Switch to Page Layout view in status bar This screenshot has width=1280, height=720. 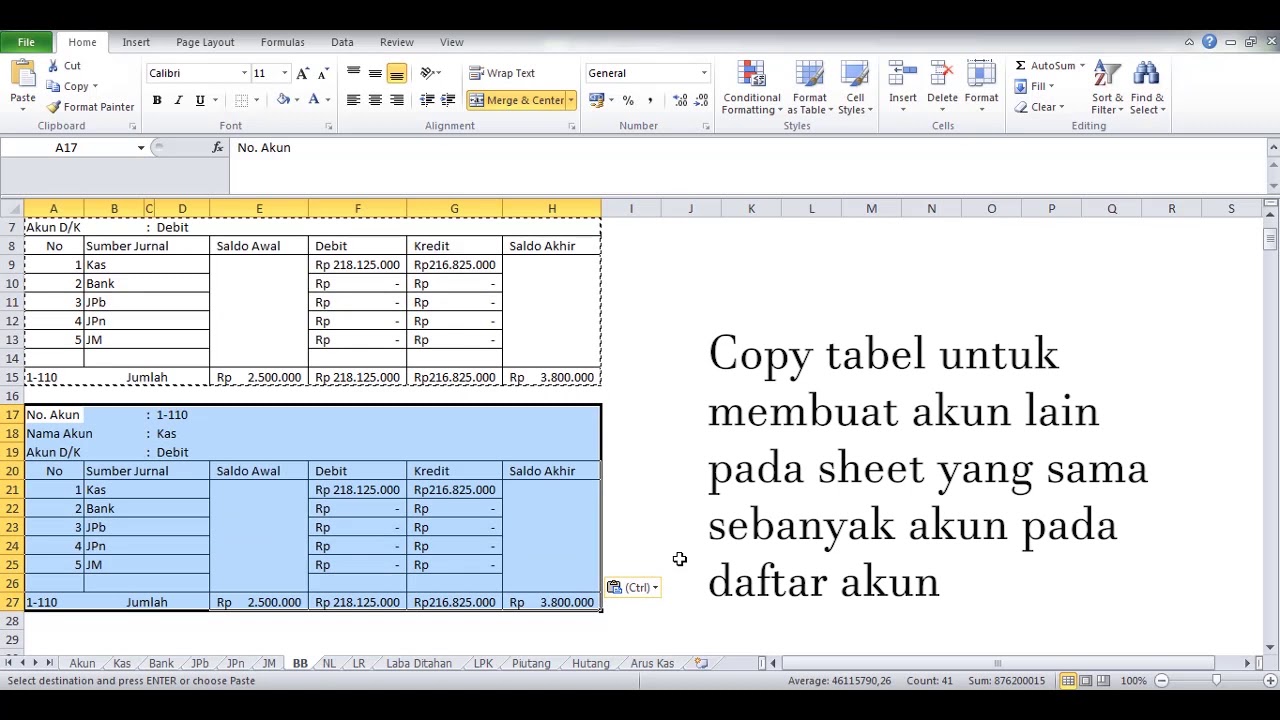click(x=1085, y=681)
